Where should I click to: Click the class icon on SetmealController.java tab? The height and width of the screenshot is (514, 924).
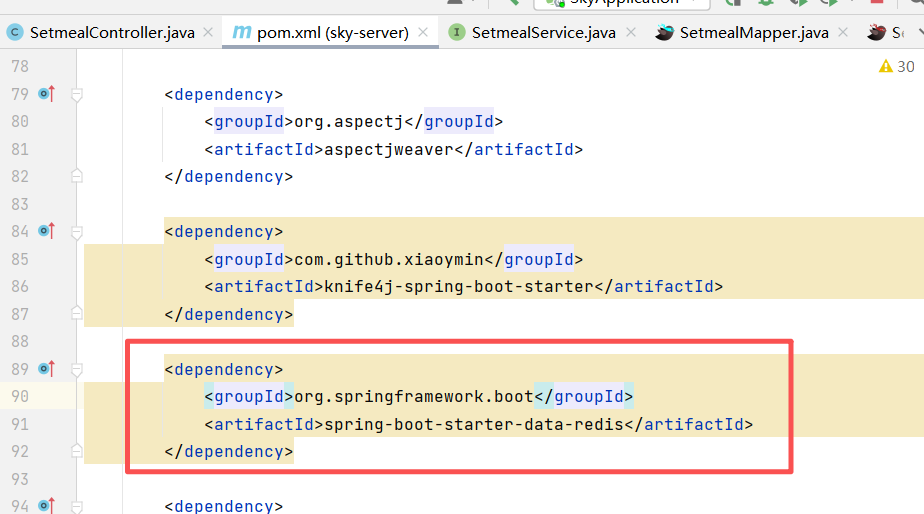tap(15, 32)
